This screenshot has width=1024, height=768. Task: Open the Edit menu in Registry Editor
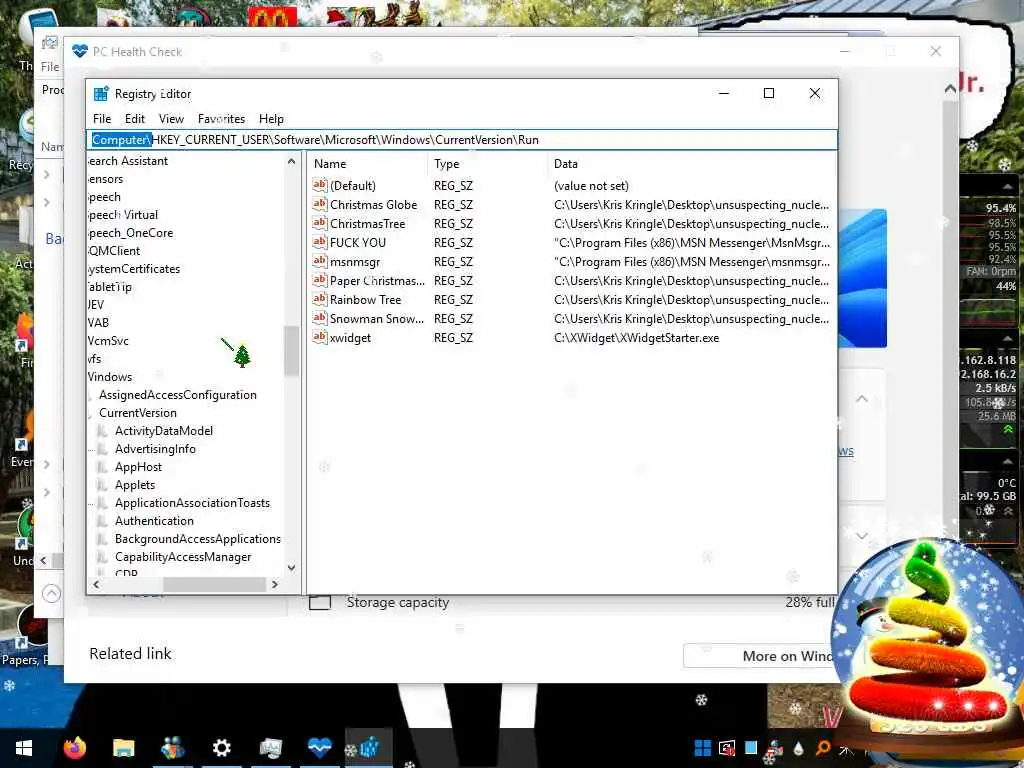[135, 119]
